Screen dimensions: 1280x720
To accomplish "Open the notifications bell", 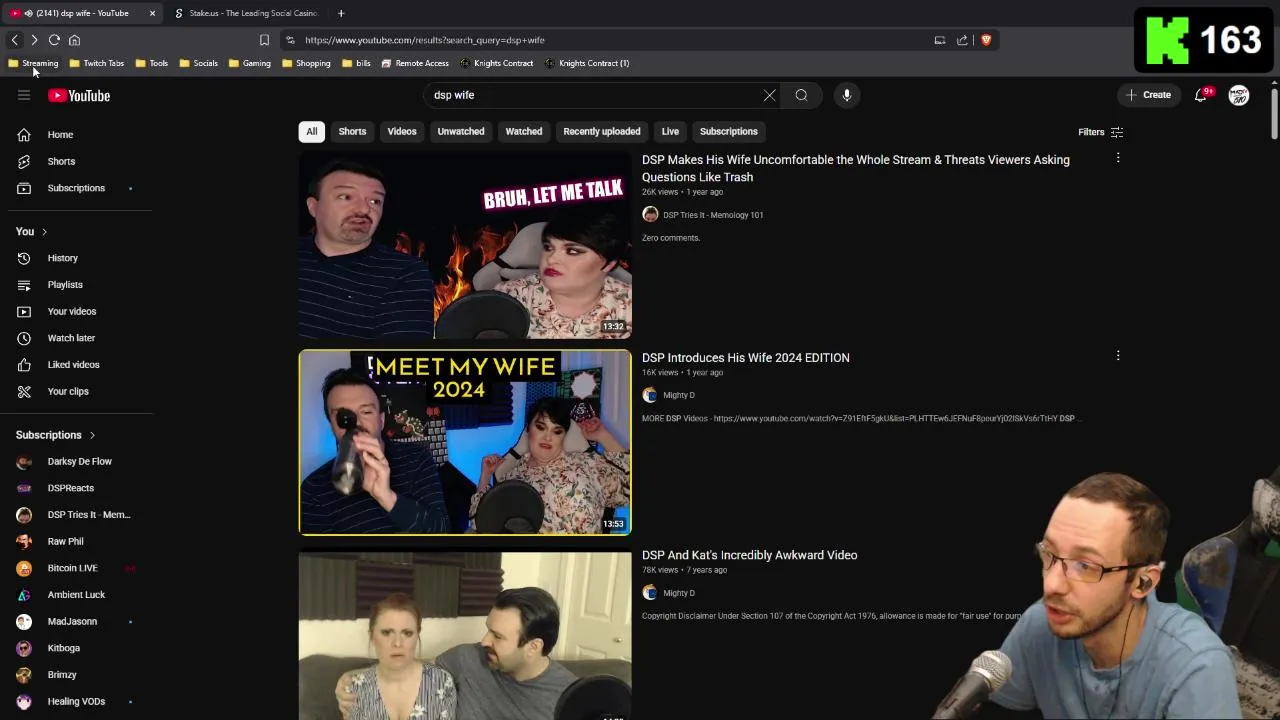I will click(1201, 95).
